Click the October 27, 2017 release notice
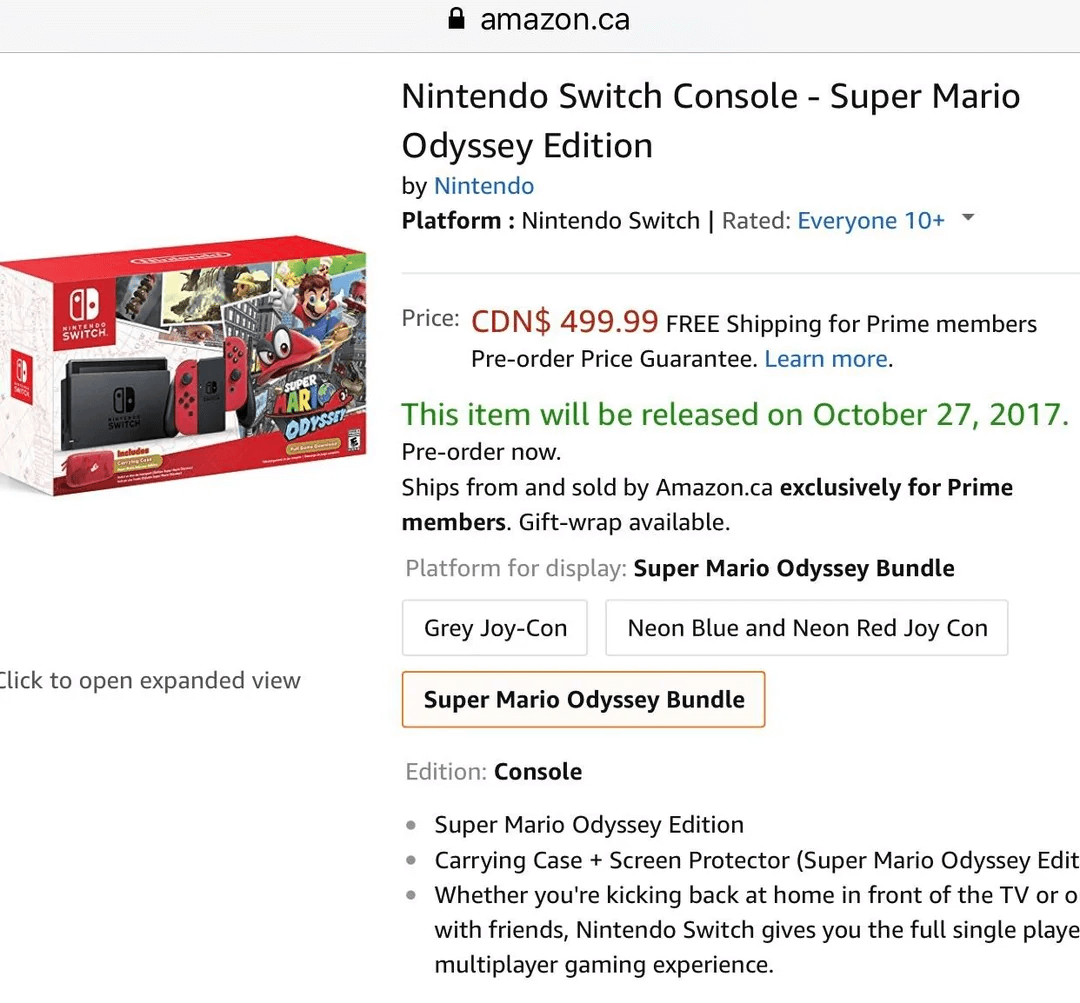The height and width of the screenshot is (1003, 1080). coord(735,414)
